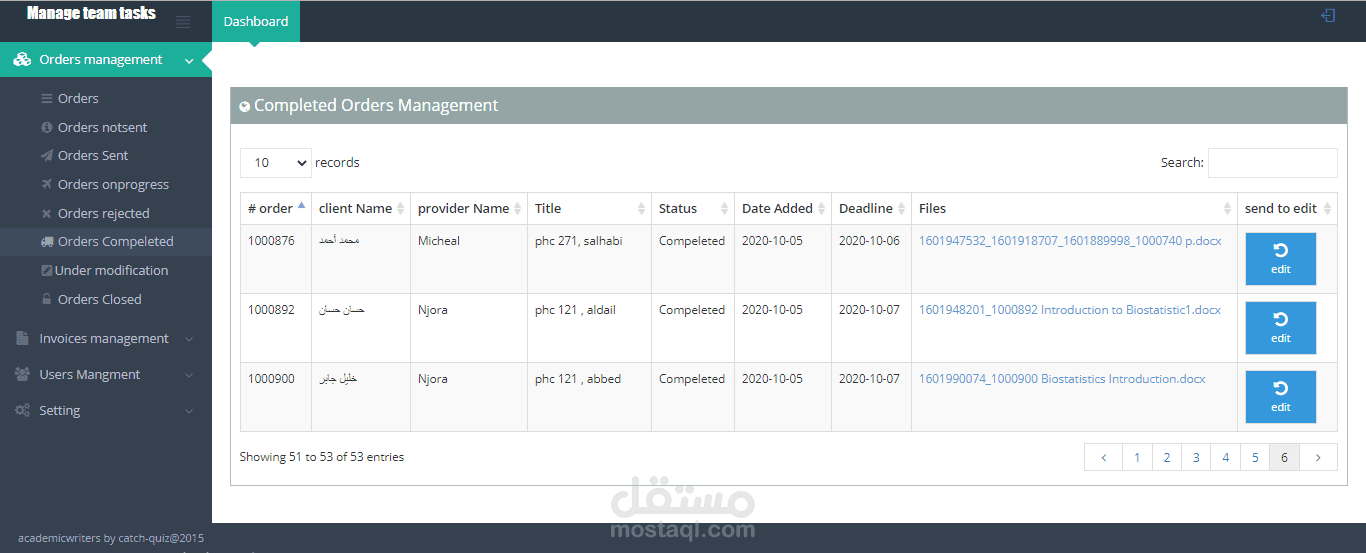The width and height of the screenshot is (1366, 553).
Task: Go to page 1 of results
Action: 1137,457
